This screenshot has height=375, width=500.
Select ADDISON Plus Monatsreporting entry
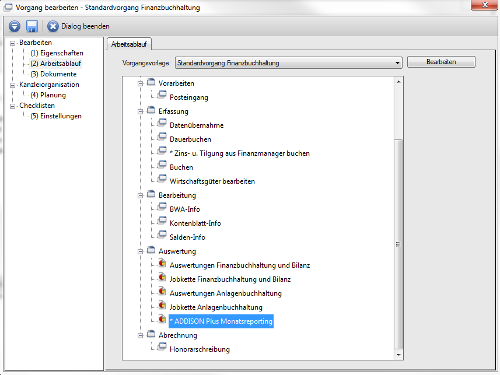point(221,321)
